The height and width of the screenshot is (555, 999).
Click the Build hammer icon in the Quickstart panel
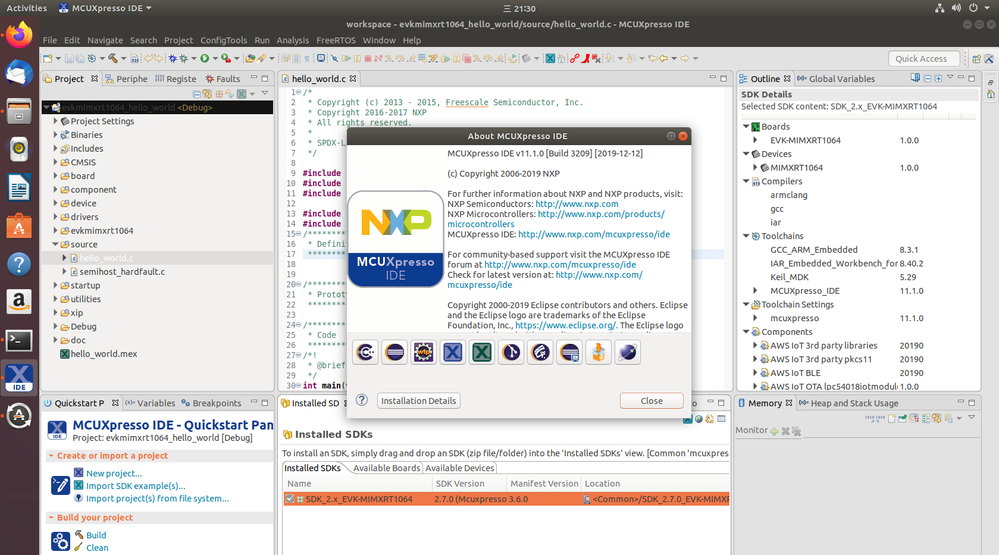pos(79,535)
